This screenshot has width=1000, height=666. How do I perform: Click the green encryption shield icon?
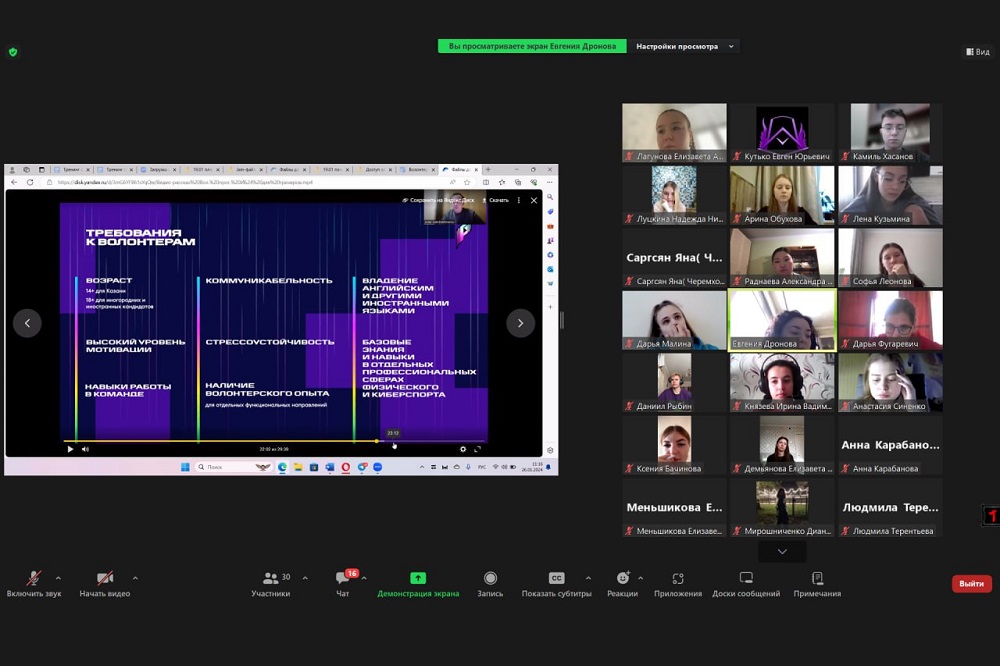(13, 52)
